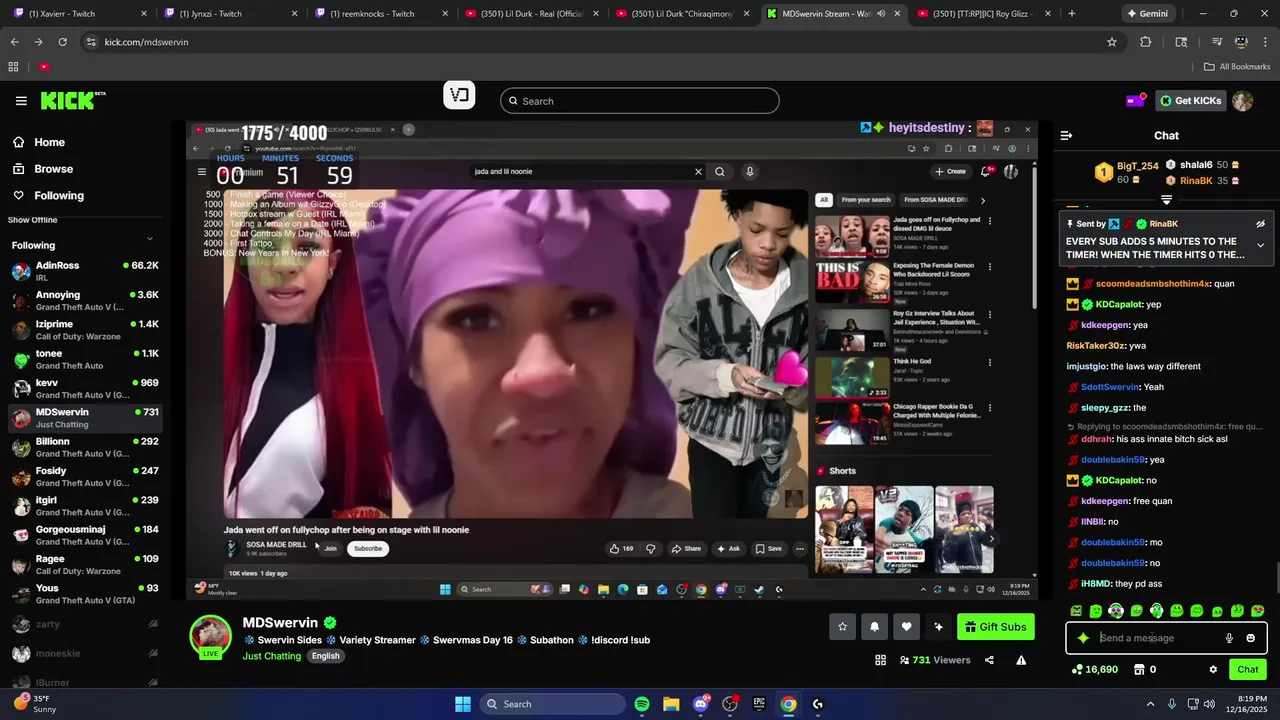Reload the page
Image resolution: width=1280 pixels, height=720 pixels.
62,42
